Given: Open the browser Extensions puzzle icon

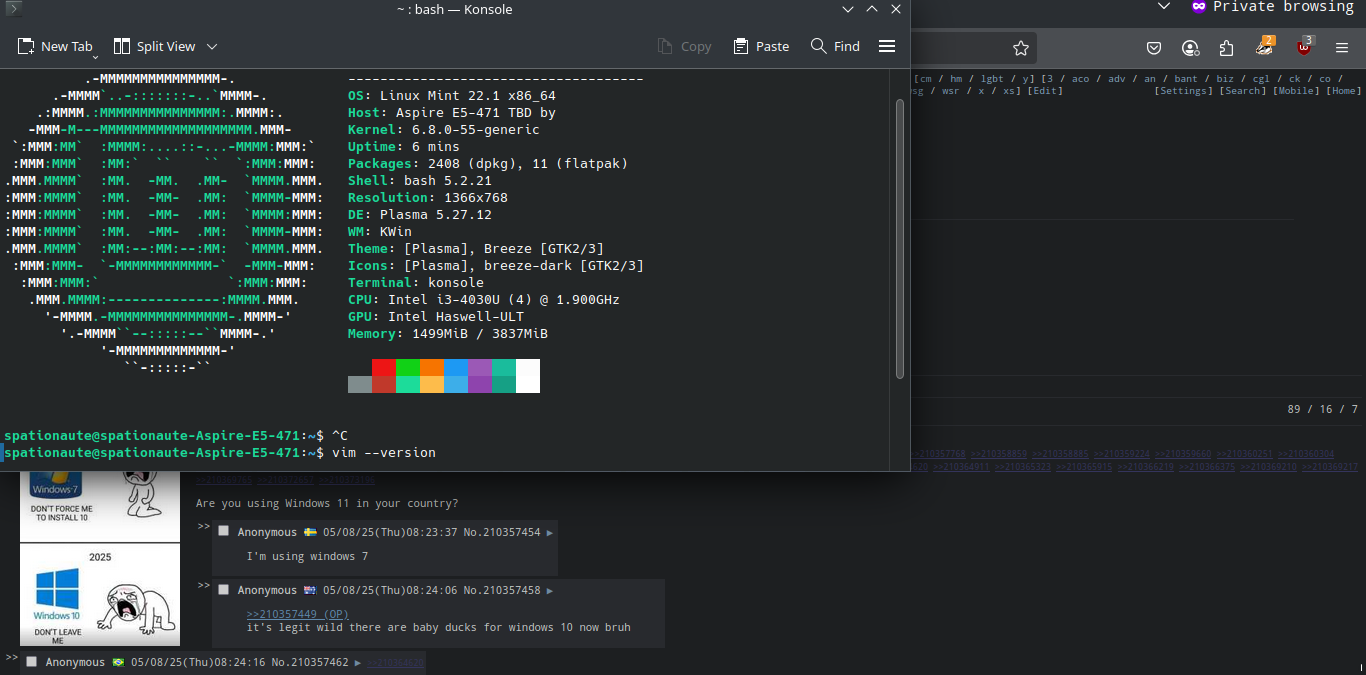Looking at the screenshot, I should pyautogui.click(x=1226, y=48).
